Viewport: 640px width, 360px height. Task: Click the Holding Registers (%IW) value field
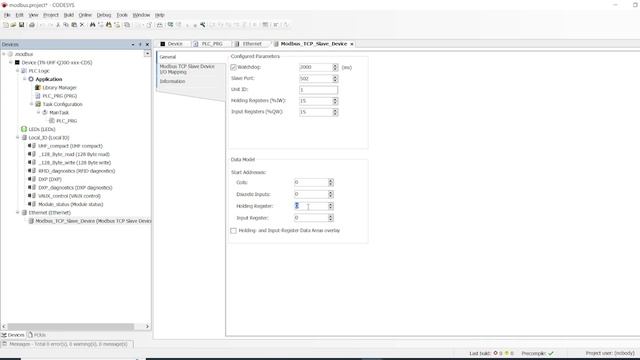click(316, 101)
